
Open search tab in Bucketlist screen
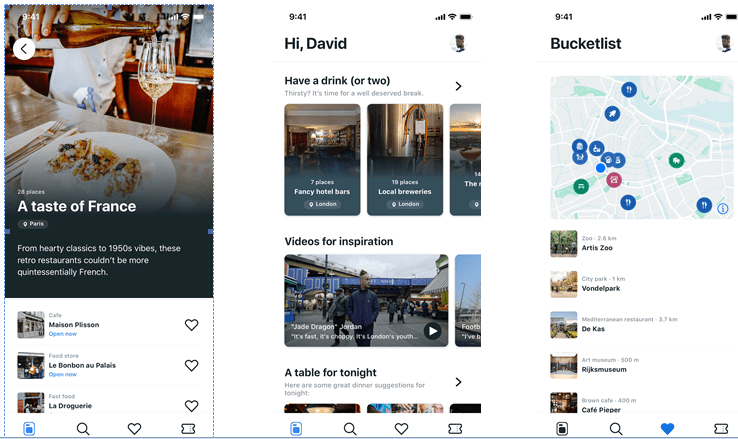(x=616, y=429)
